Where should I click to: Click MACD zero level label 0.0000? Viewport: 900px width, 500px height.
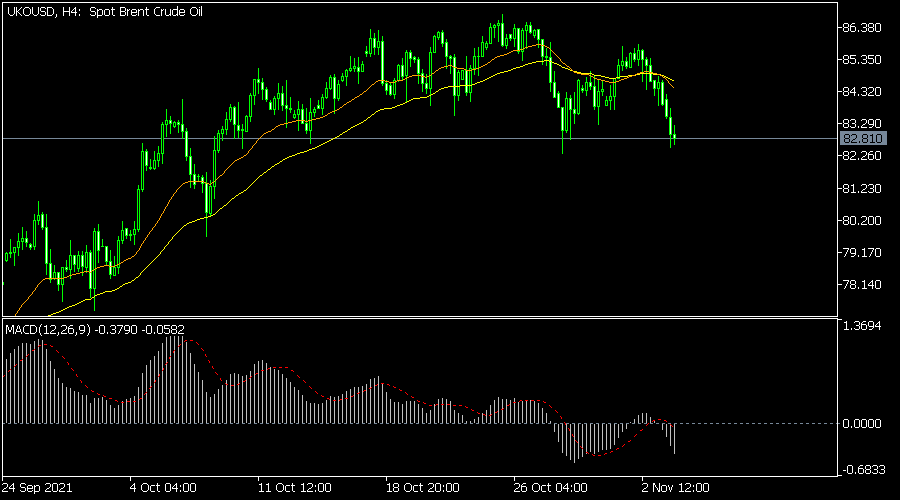click(x=862, y=424)
